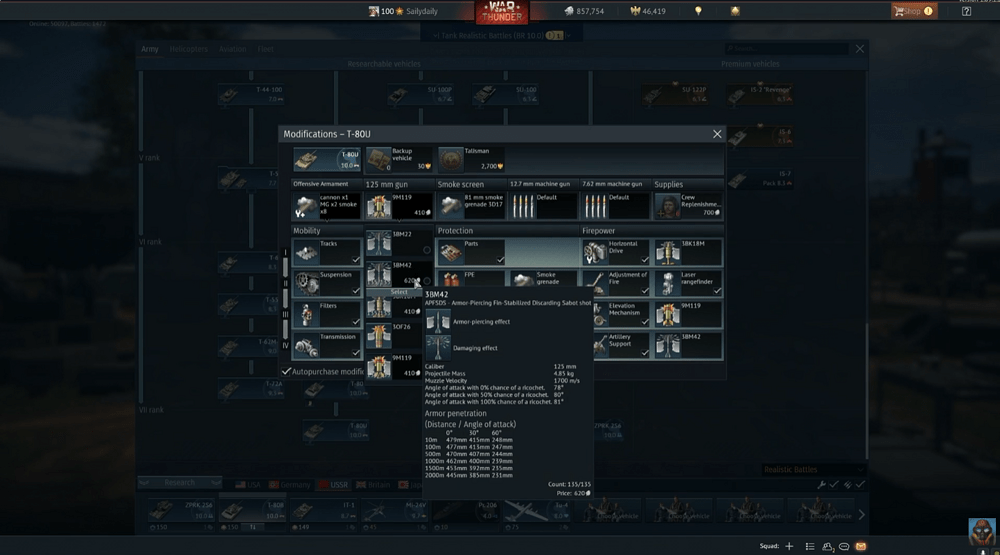Open the mail icon in bottom bar
This screenshot has width=1000, height=555.
[x=860, y=547]
